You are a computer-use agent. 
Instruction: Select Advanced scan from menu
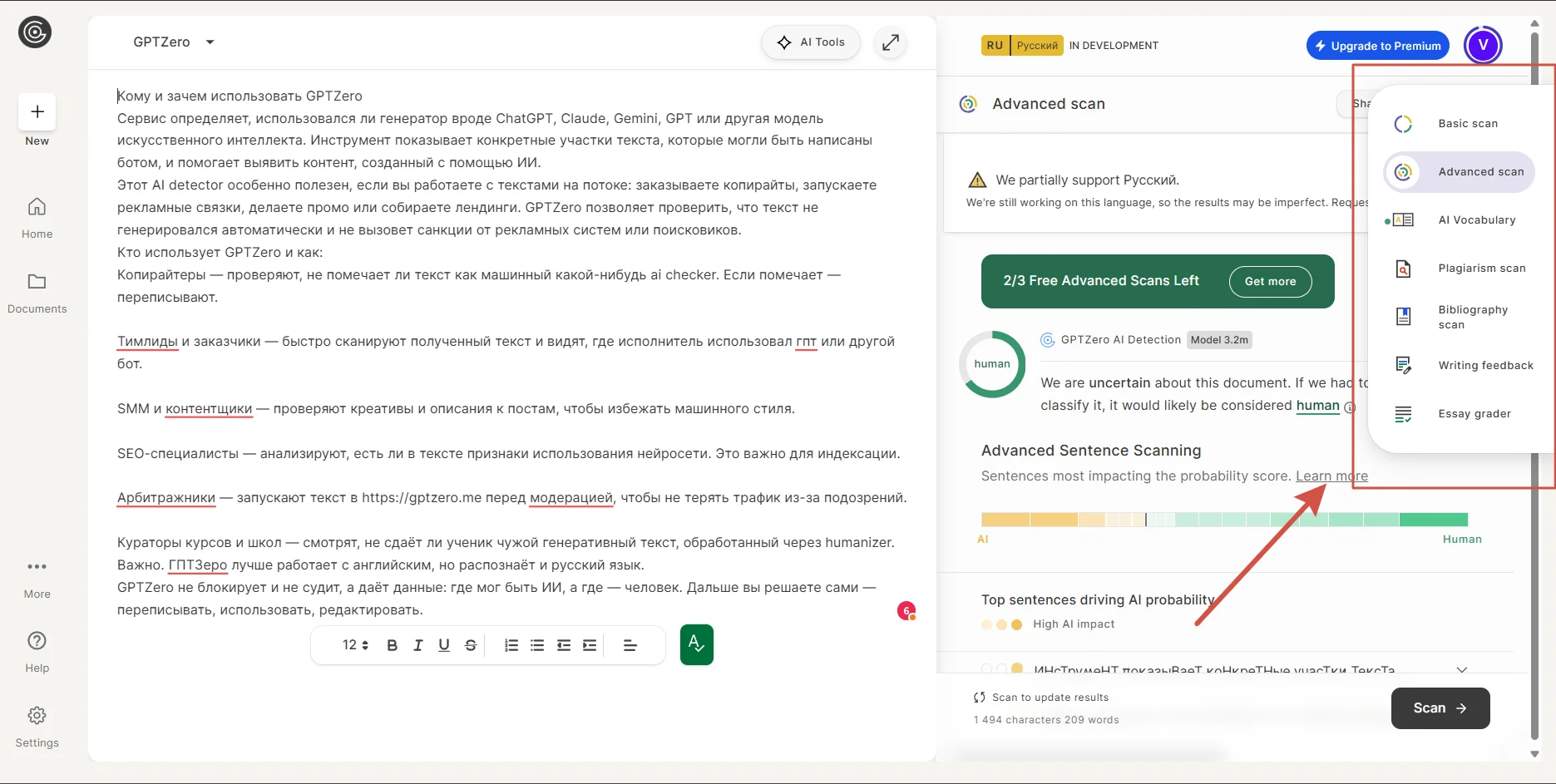(x=1460, y=172)
